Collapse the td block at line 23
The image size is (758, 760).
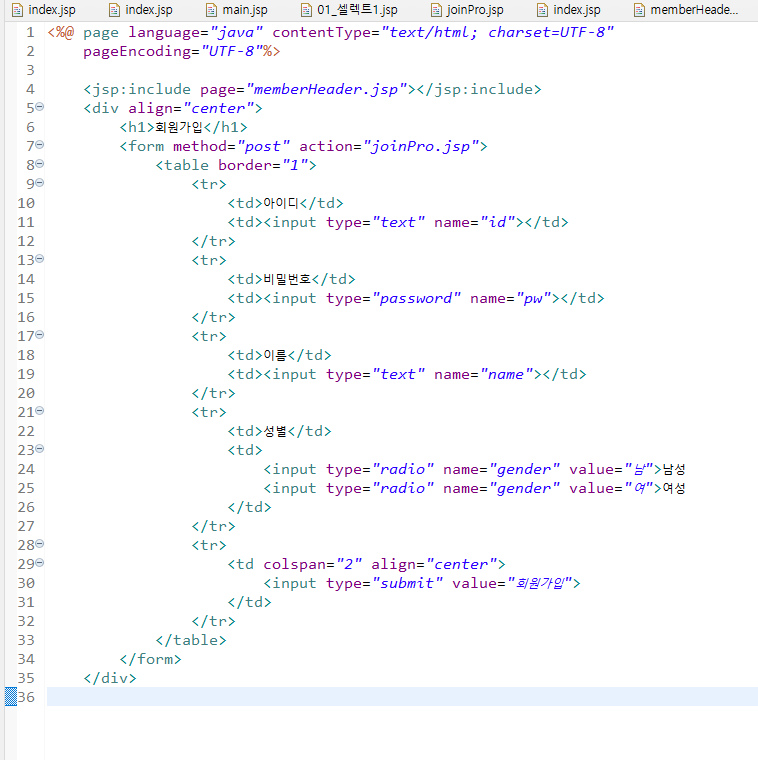[40, 448]
